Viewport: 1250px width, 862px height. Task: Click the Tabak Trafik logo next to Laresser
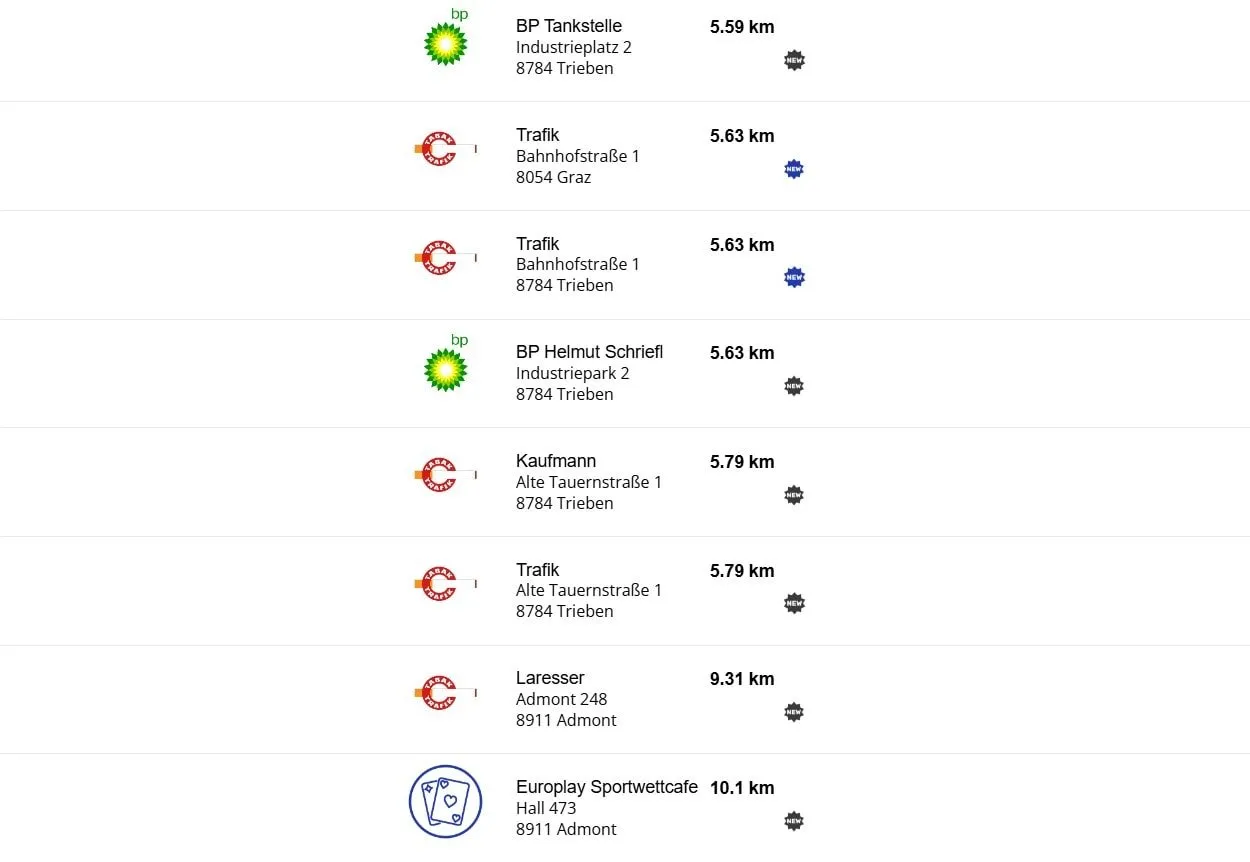tap(440, 691)
